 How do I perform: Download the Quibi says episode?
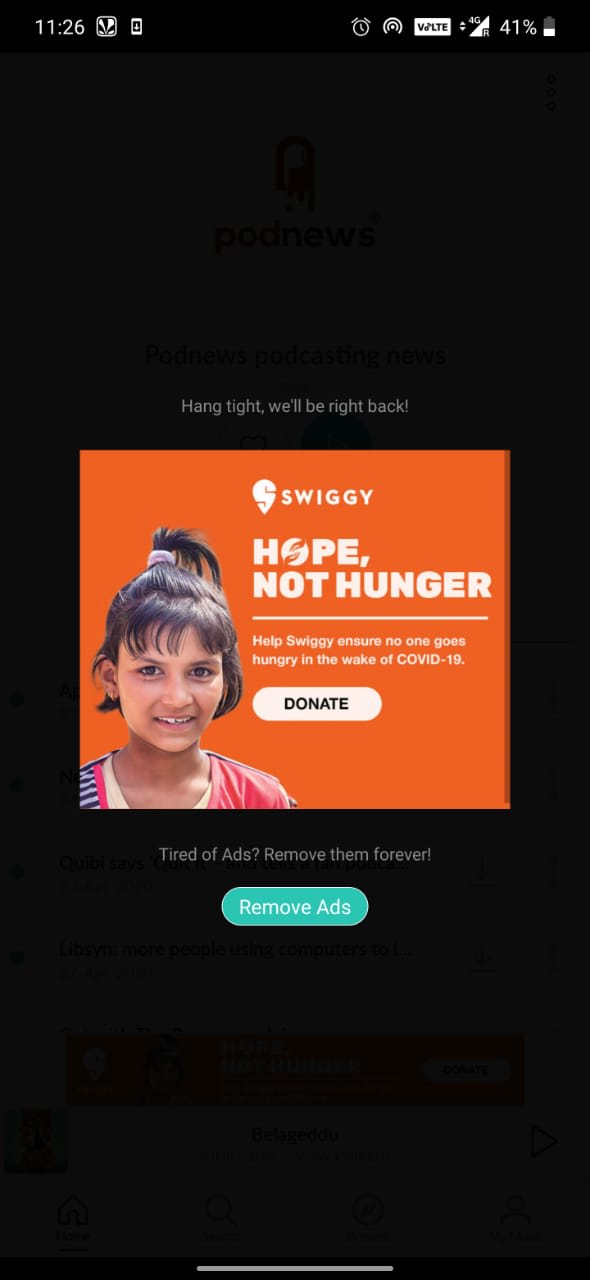point(482,871)
